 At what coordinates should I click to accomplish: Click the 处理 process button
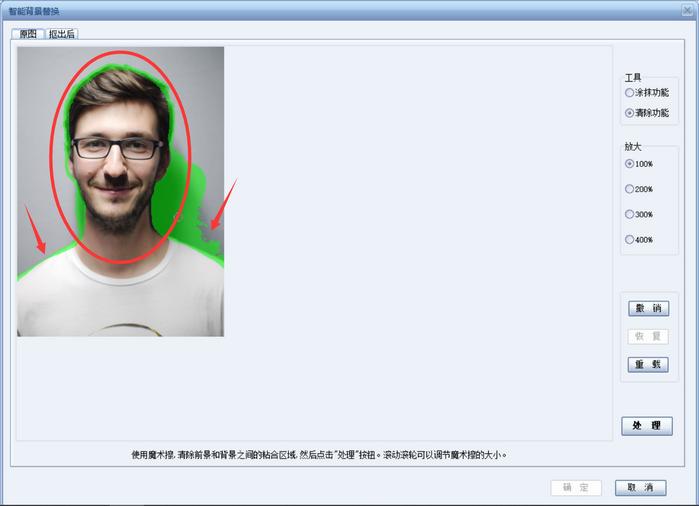647,426
